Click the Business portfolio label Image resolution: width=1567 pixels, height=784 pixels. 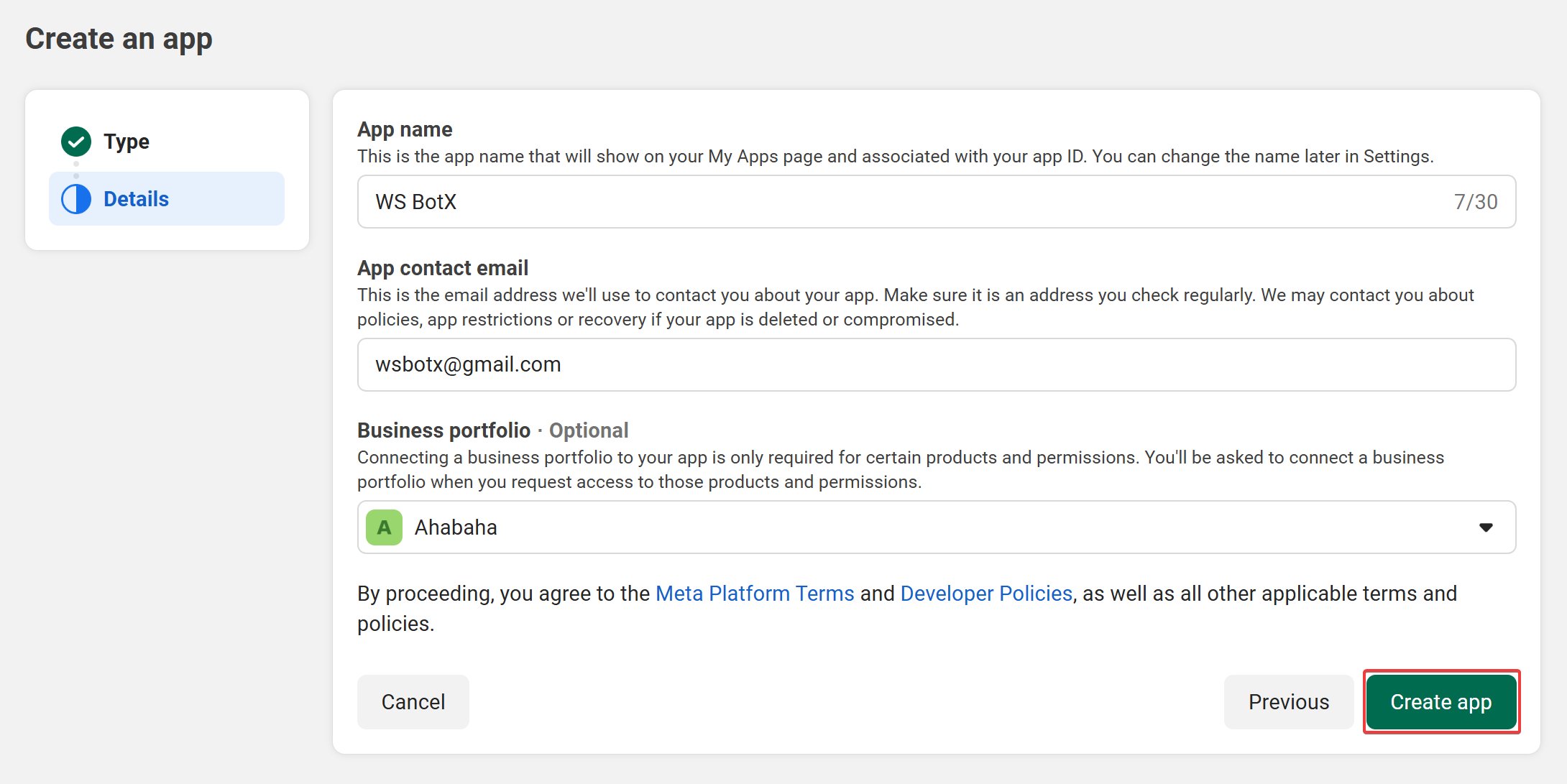[x=444, y=430]
